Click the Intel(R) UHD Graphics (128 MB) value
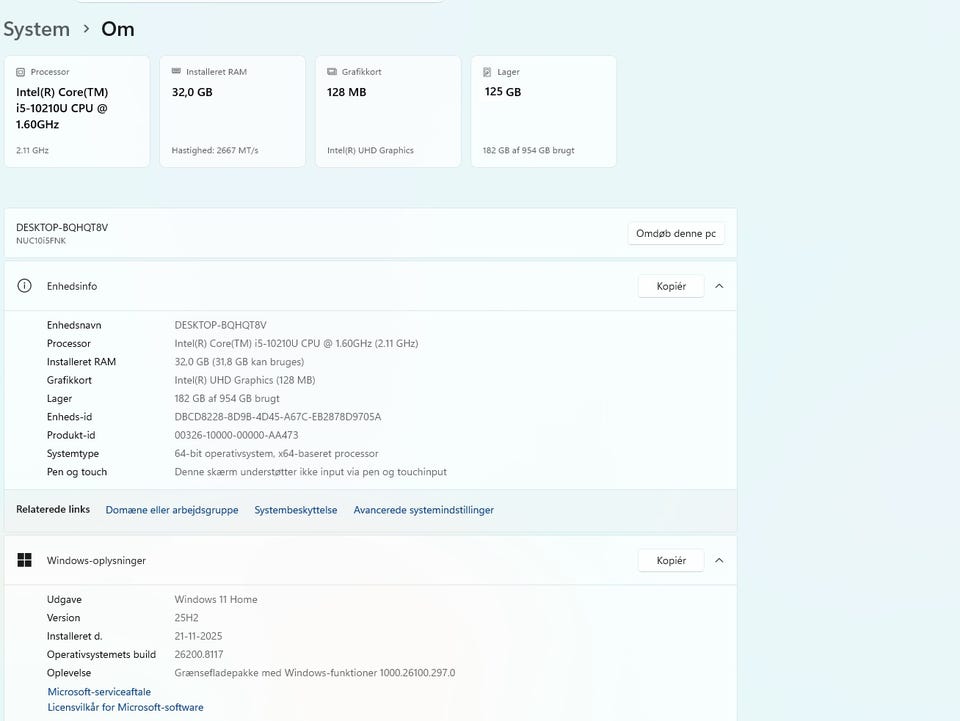 point(245,380)
